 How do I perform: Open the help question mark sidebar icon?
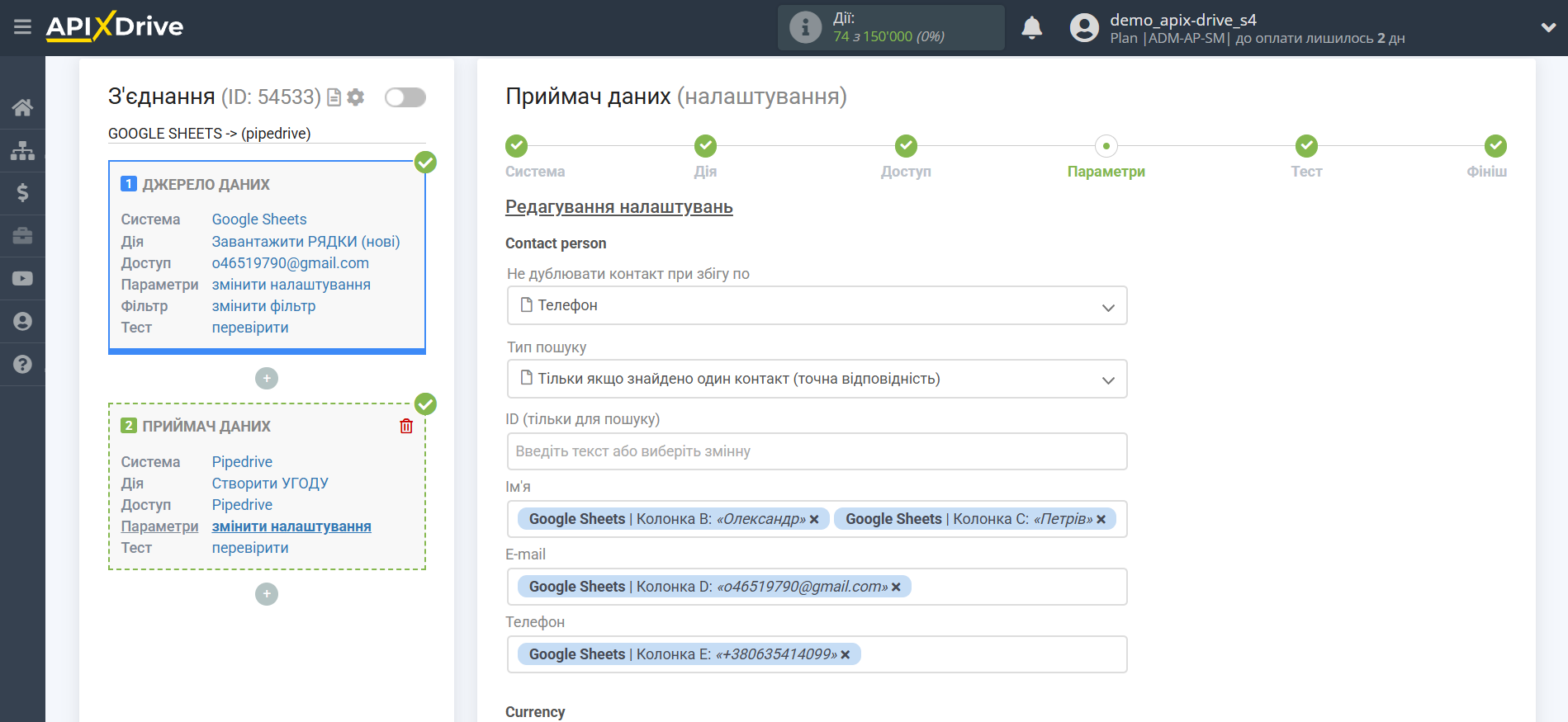coord(22,364)
